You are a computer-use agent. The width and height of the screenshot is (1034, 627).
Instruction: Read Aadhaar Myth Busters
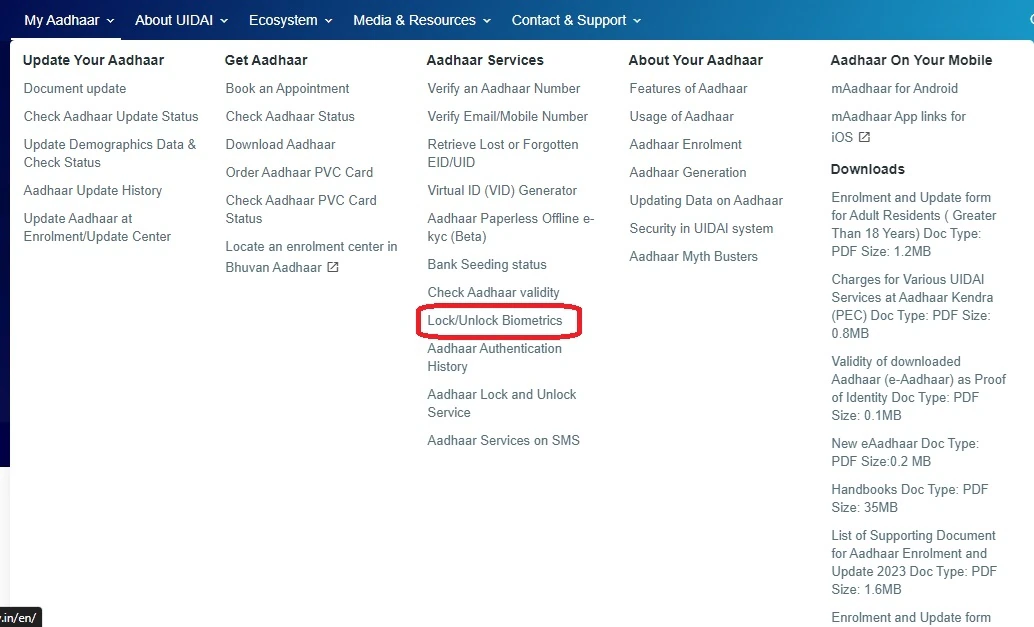(x=693, y=256)
